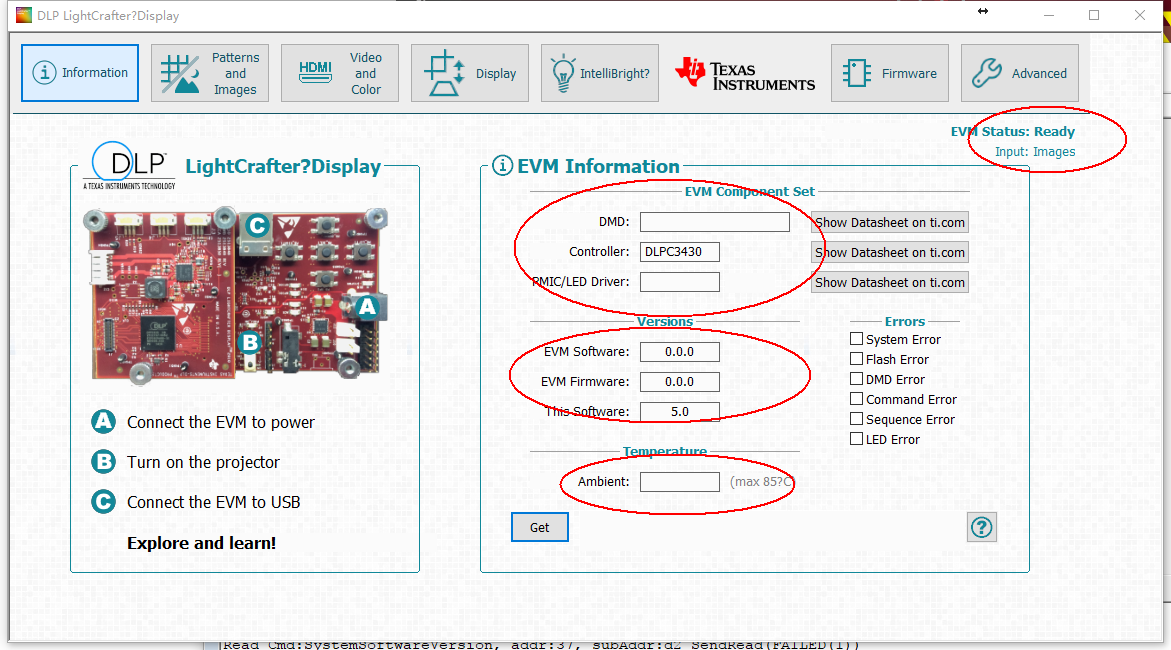Click the This Software version field

680,412
